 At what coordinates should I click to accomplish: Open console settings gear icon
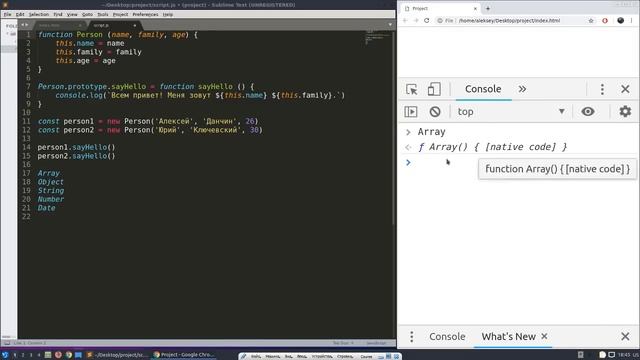point(625,111)
